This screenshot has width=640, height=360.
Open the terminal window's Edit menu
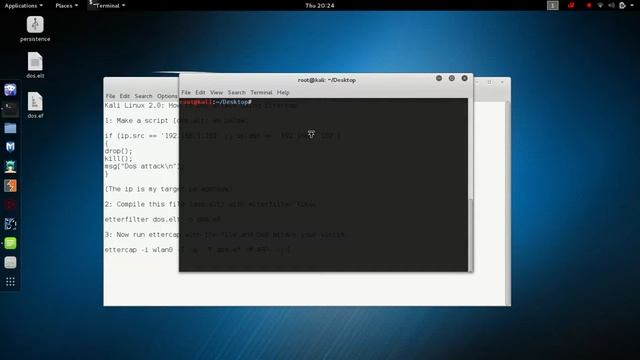(200, 93)
